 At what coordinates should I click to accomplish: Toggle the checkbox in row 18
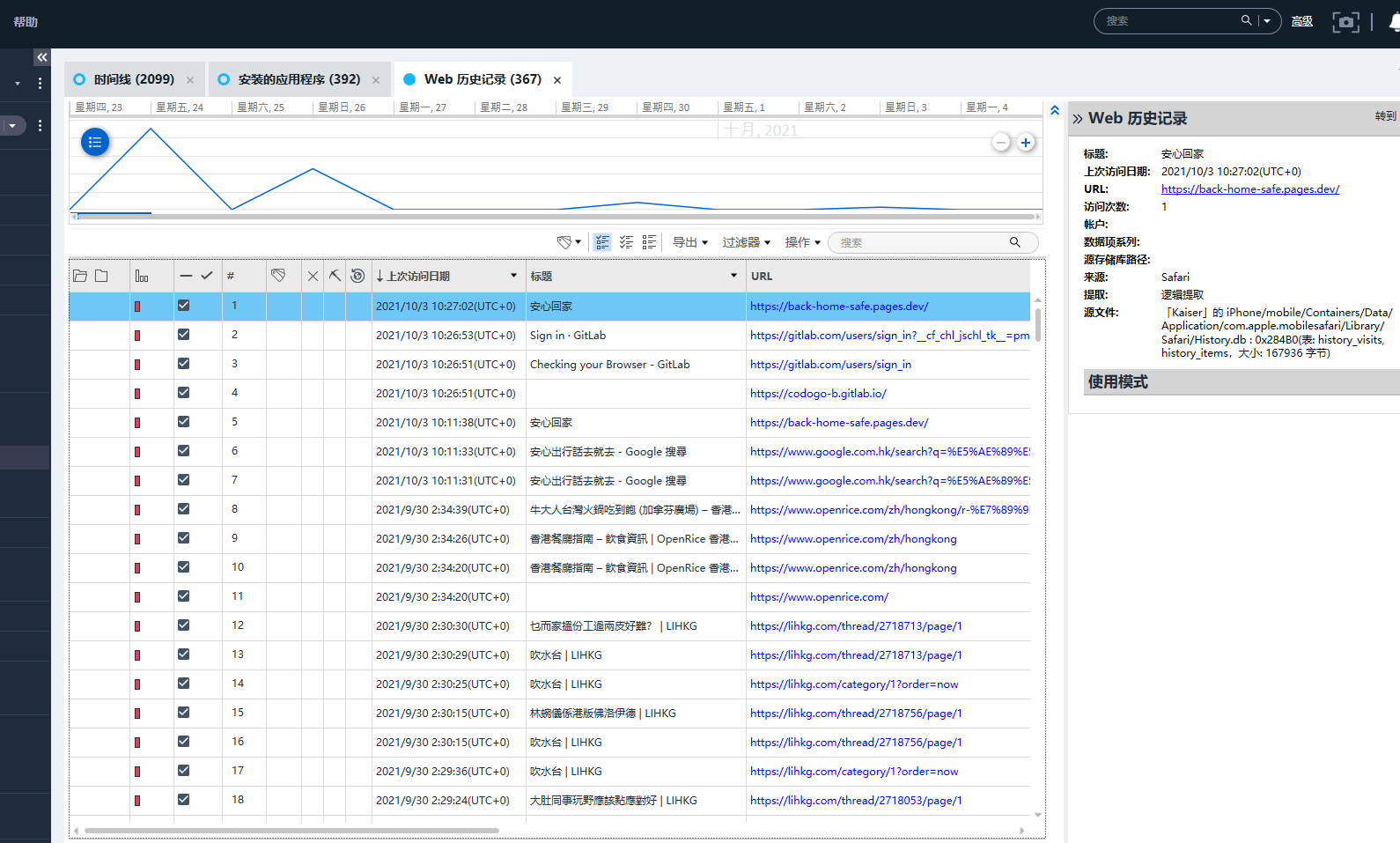coord(183,800)
